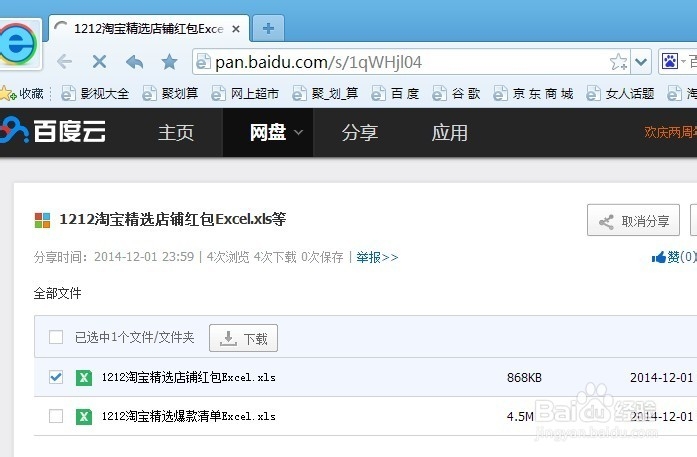This screenshot has height=457, width=697.
Task: Click the 4.5M file size cell
Action: click(520, 417)
